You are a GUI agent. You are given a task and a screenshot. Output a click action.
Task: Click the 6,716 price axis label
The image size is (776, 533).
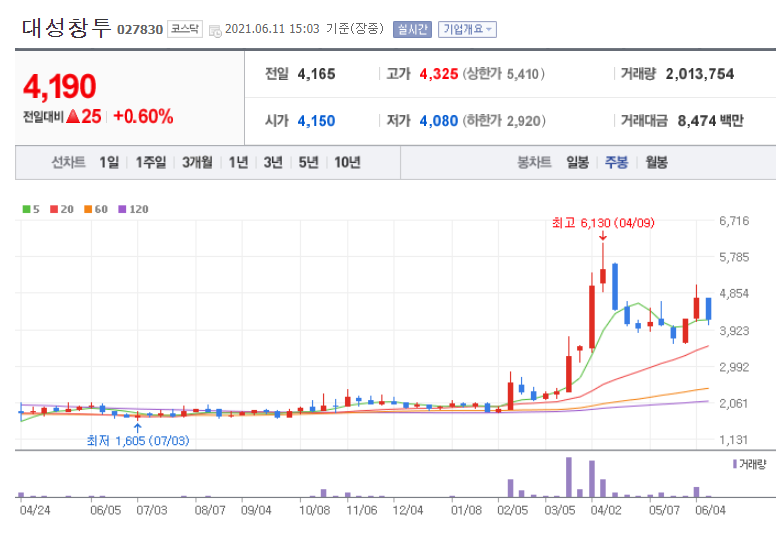pyautogui.click(x=734, y=221)
